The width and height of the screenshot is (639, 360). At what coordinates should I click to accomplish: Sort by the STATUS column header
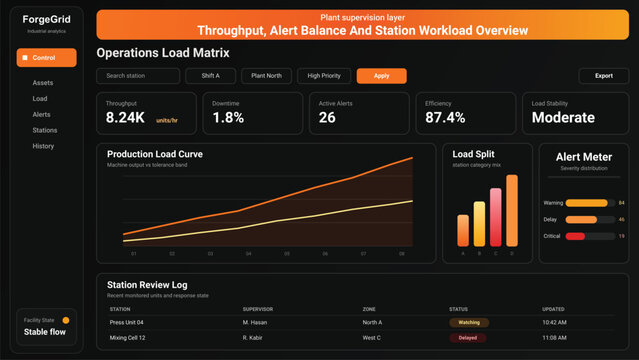pos(458,309)
